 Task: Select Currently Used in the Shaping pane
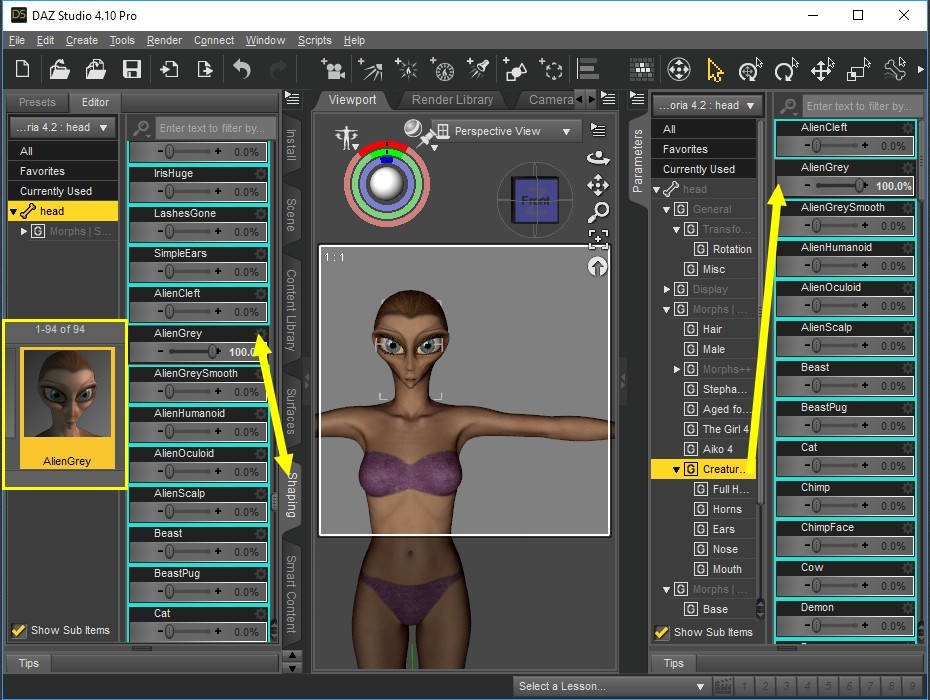(63, 191)
